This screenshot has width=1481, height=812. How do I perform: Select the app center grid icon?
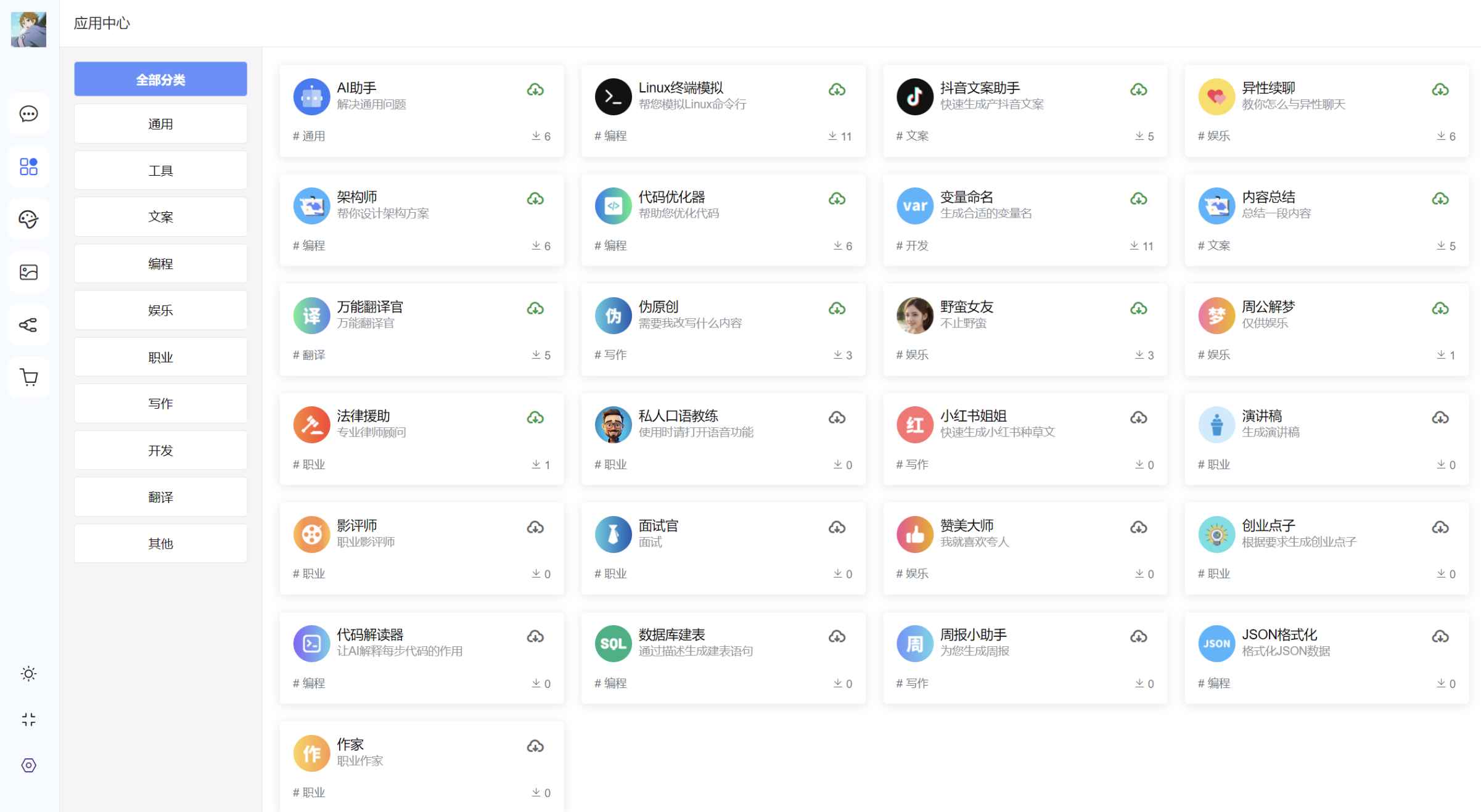tap(28, 166)
